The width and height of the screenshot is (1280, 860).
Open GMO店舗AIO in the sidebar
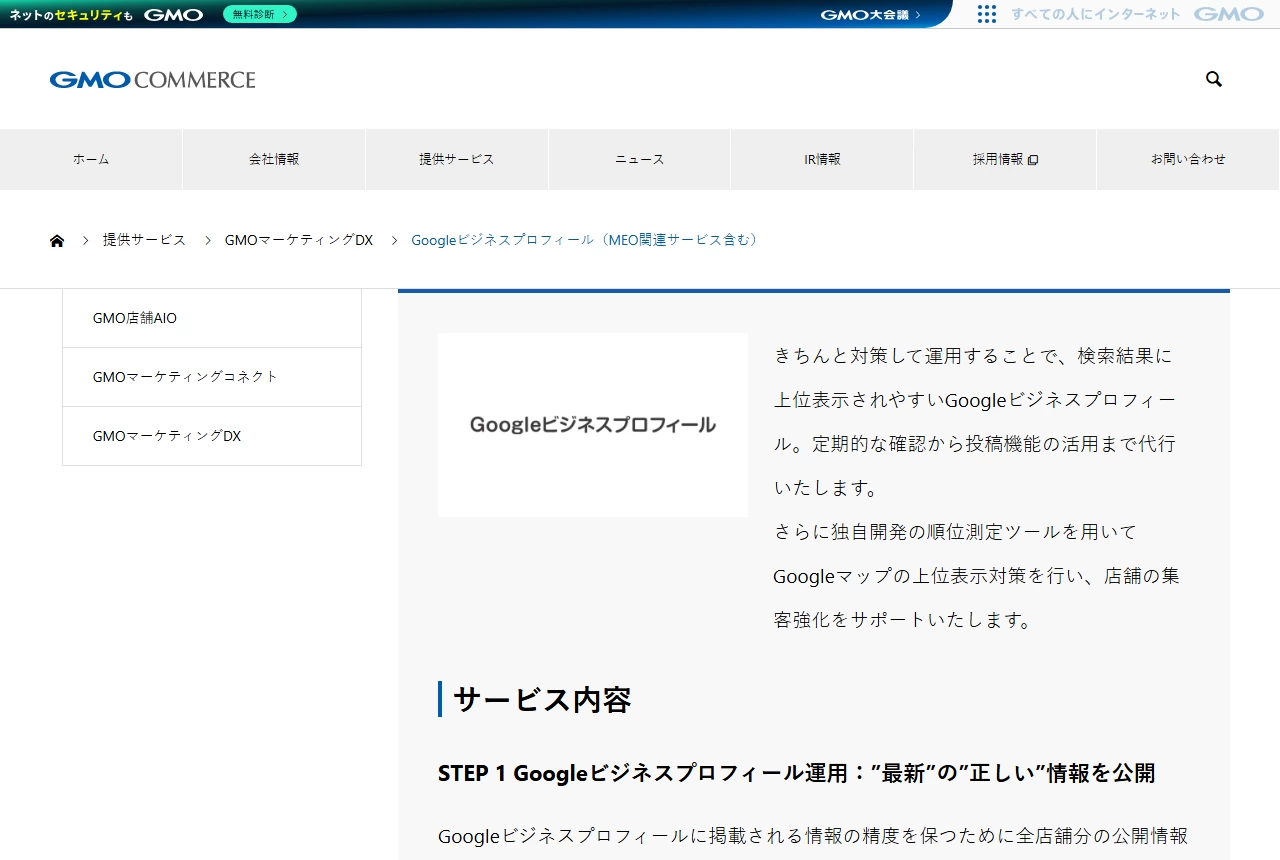(x=212, y=318)
